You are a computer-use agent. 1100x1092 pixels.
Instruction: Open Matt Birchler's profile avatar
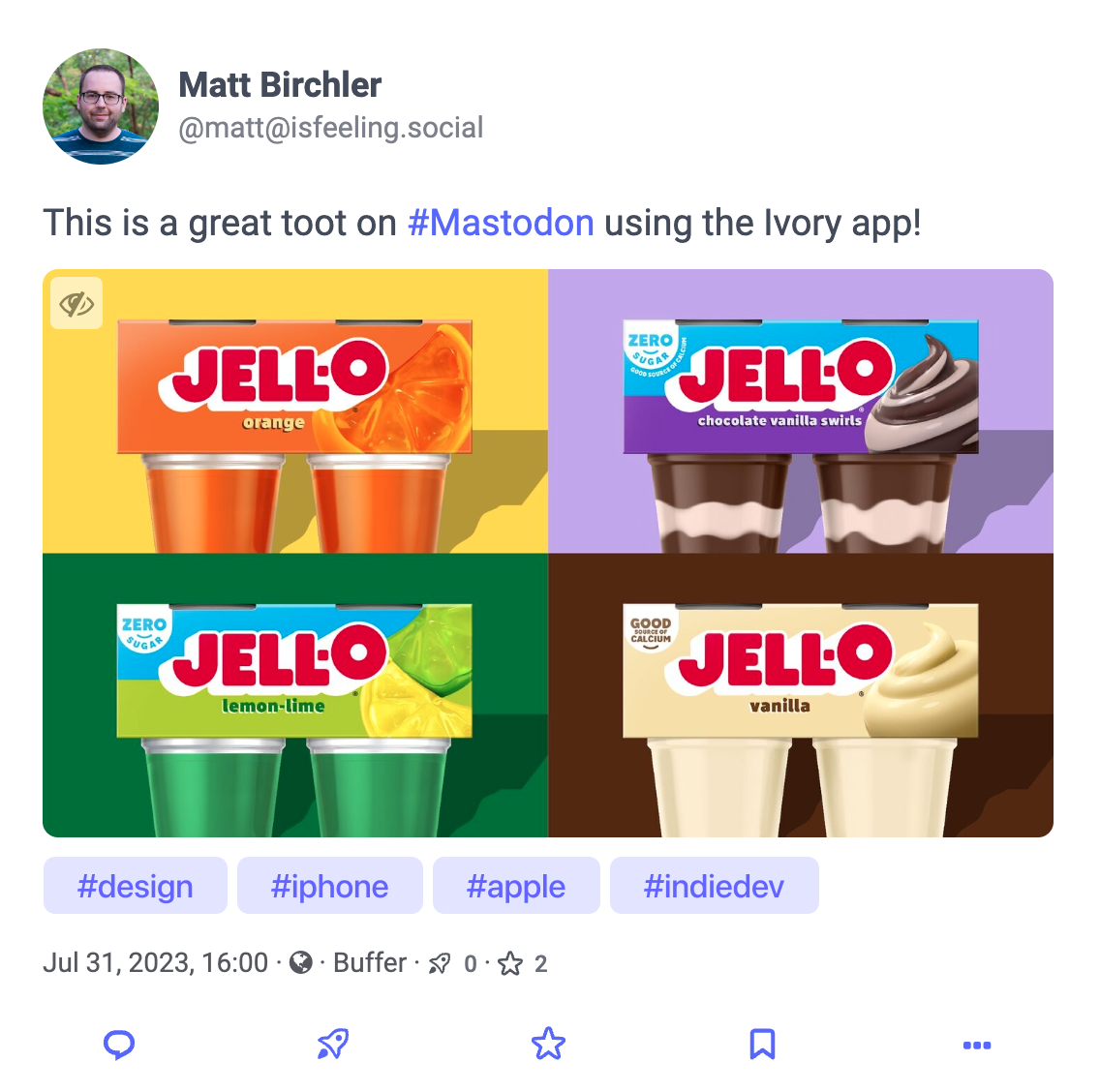[x=101, y=106]
